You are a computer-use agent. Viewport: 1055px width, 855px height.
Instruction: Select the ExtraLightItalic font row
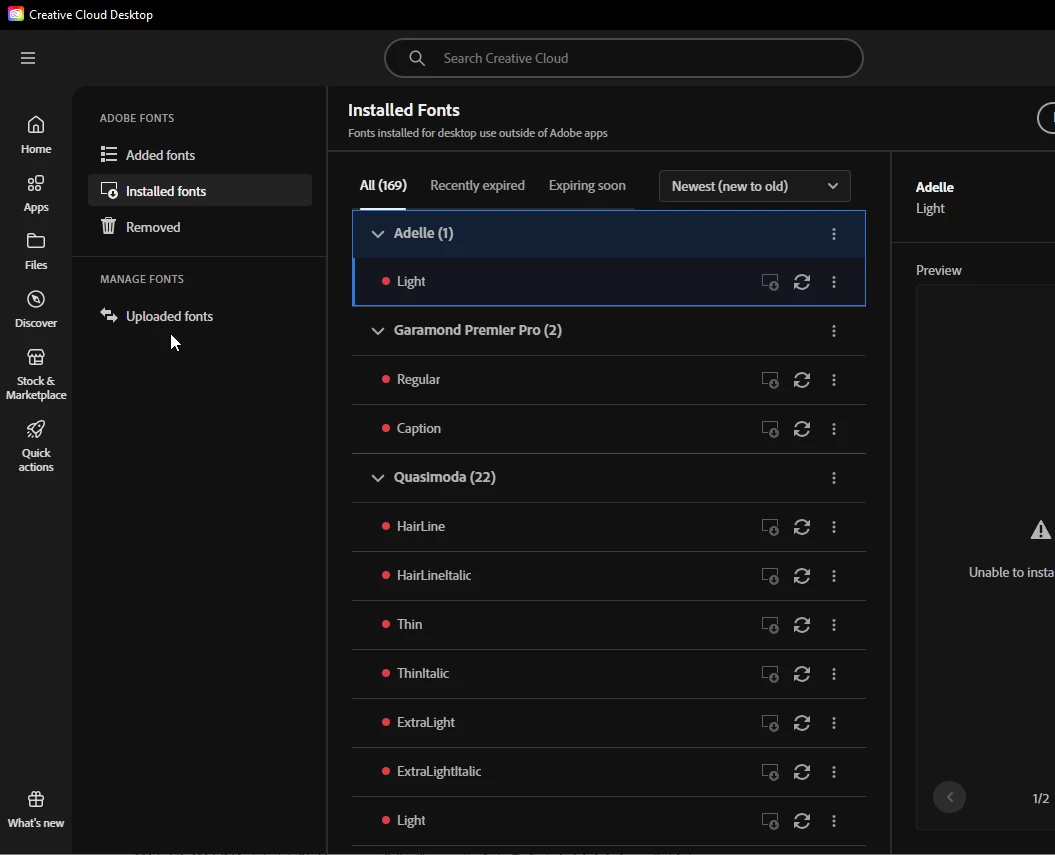point(608,772)
